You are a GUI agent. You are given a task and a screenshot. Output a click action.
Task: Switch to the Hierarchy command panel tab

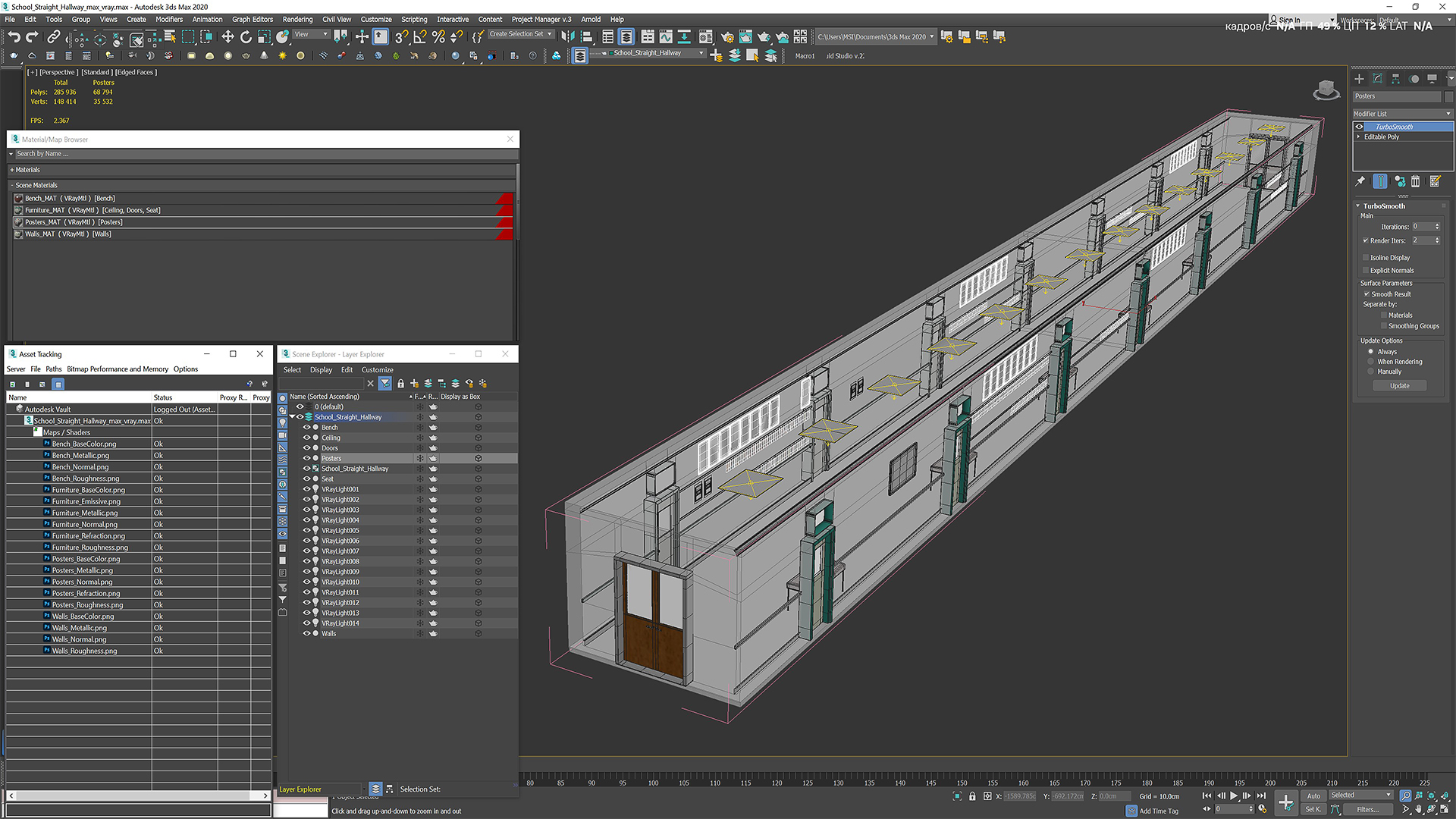point(1395,78)
